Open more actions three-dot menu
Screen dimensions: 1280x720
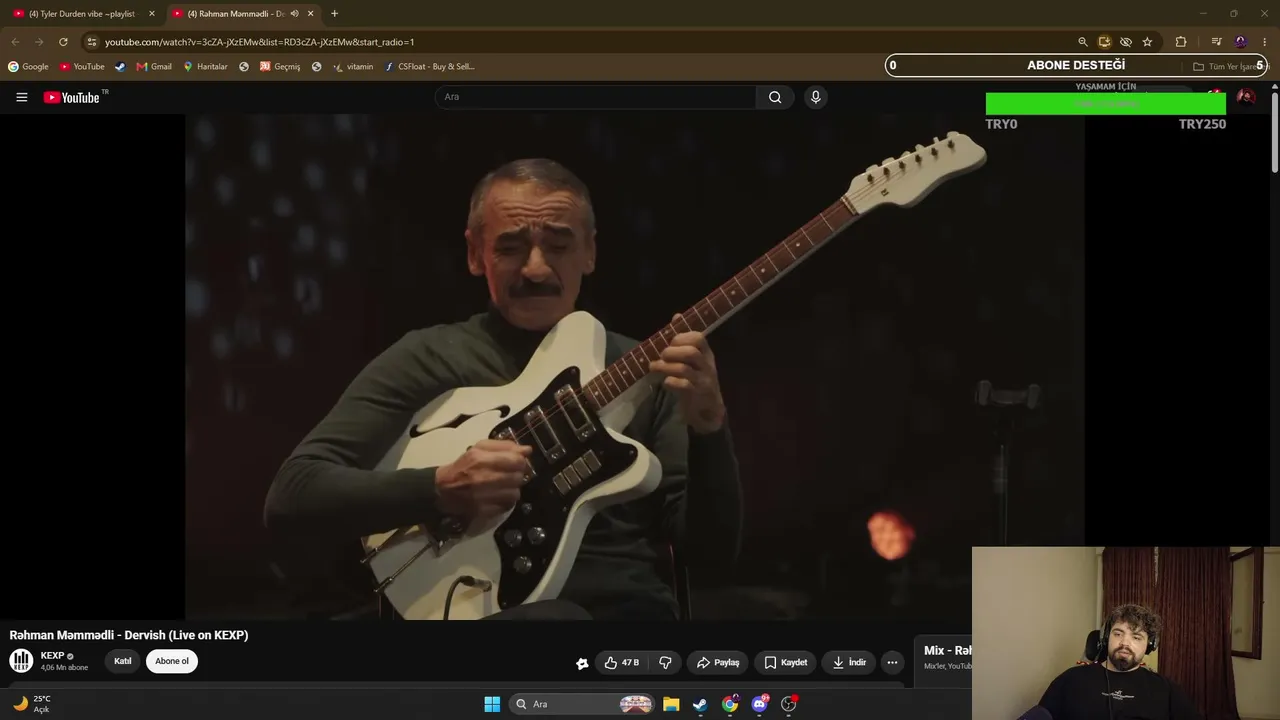pos(892,662)
